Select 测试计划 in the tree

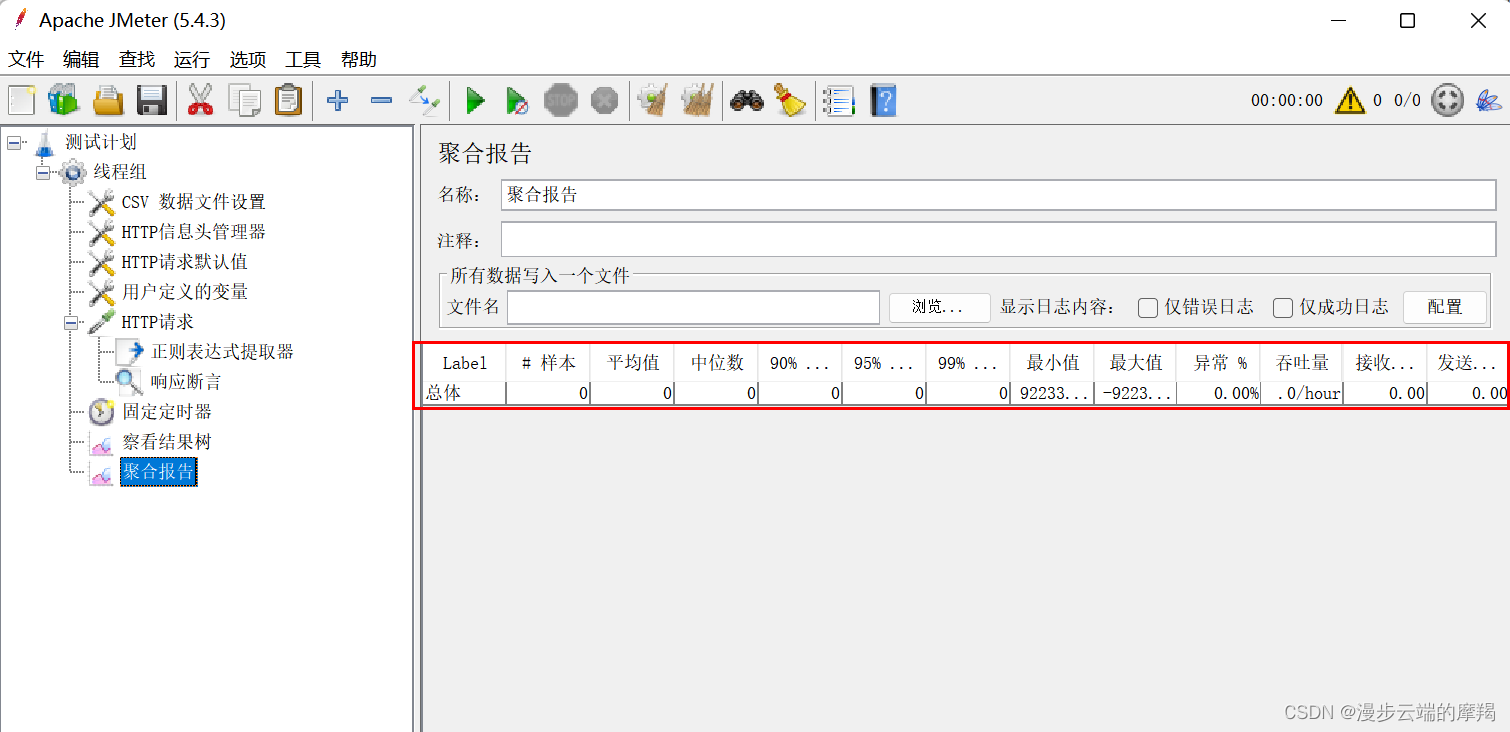tap(100, 142)
